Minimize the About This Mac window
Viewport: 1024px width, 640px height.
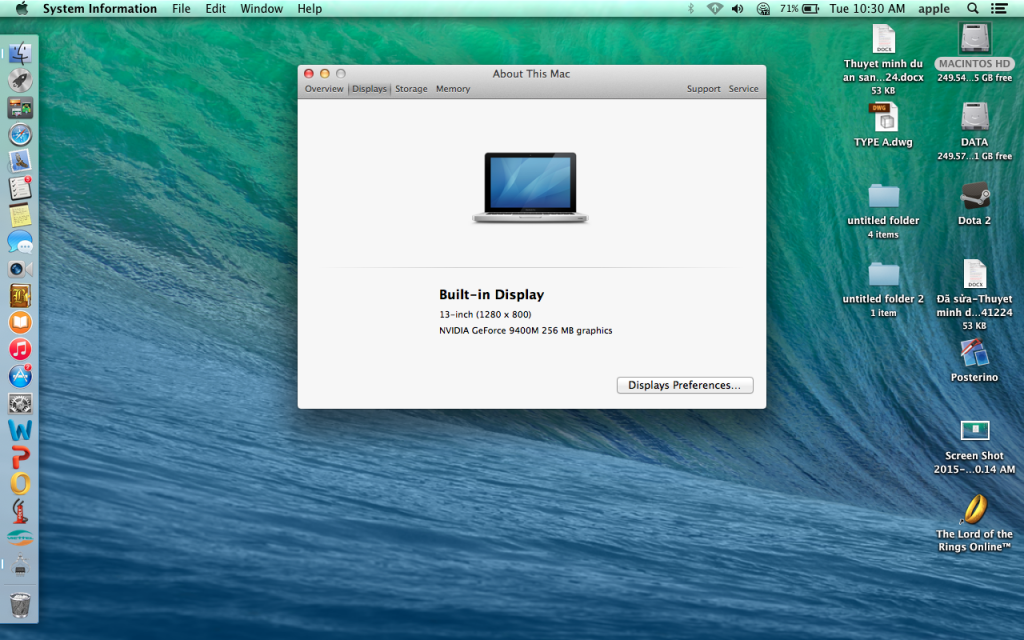tap(325, 74)
